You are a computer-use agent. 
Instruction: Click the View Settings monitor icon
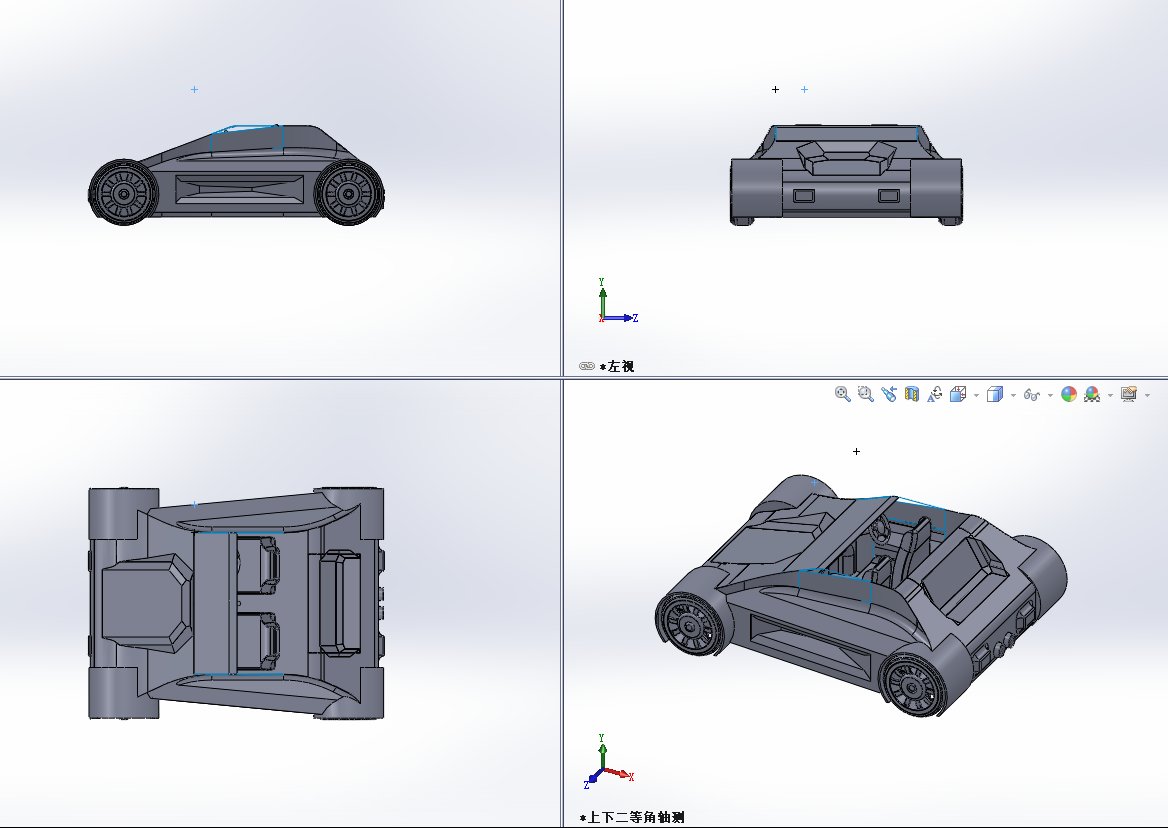click(1129, 395)
